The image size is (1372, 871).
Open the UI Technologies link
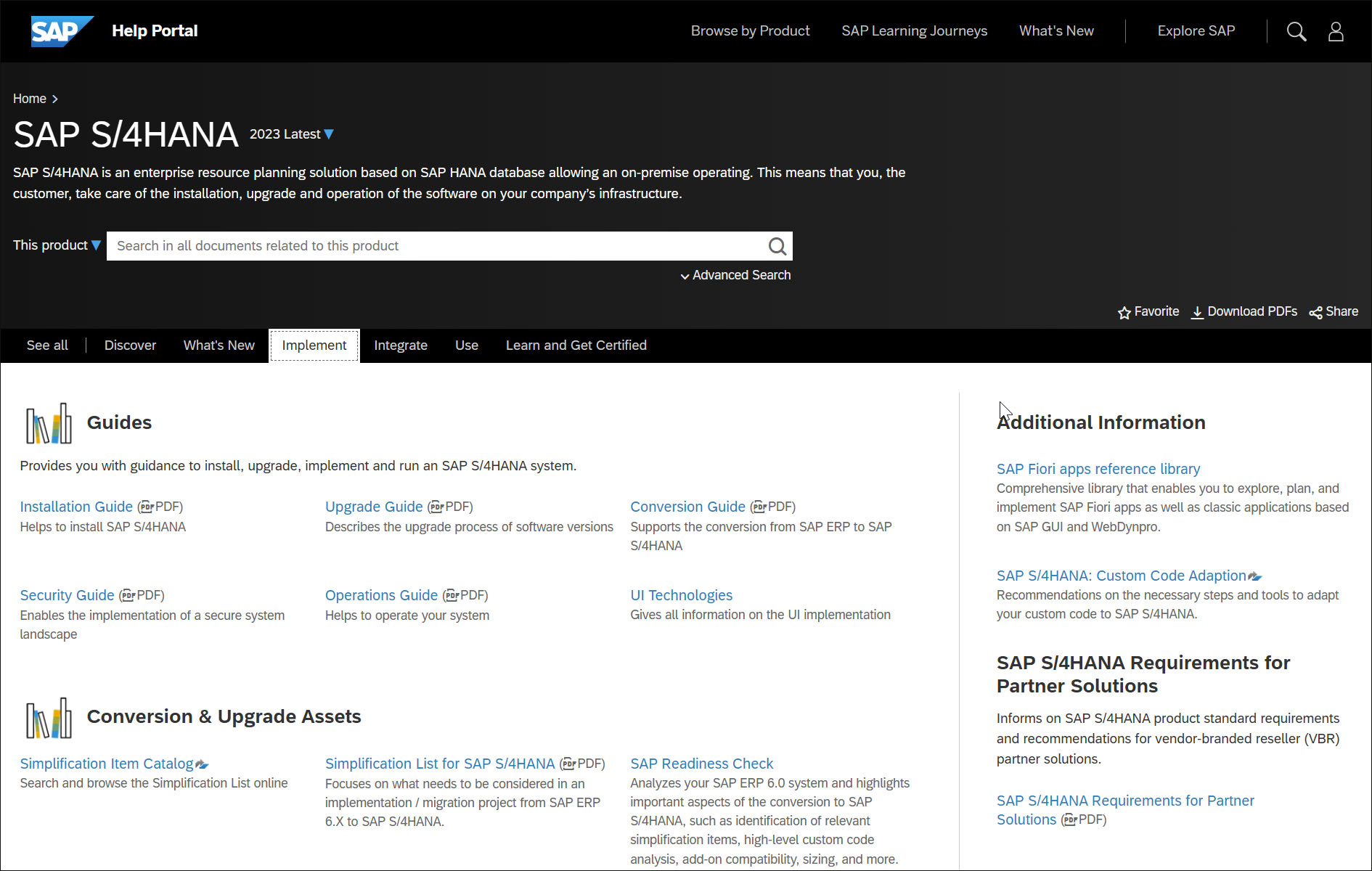681,595
